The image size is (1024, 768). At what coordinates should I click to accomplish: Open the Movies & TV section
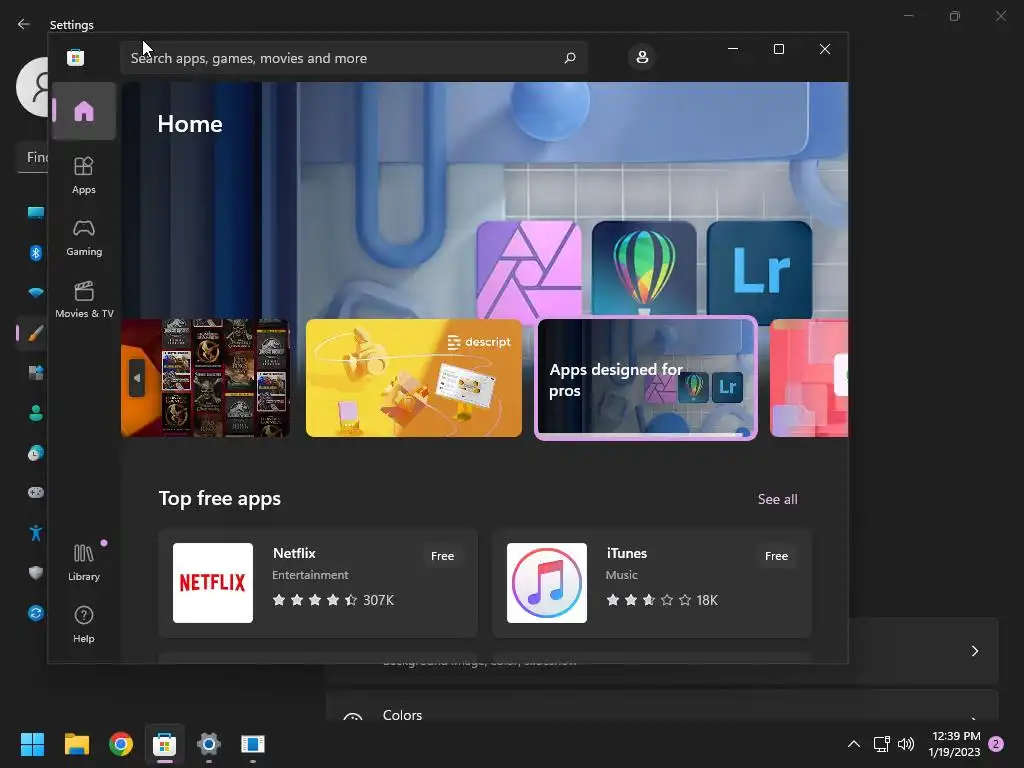click(84, 300)
